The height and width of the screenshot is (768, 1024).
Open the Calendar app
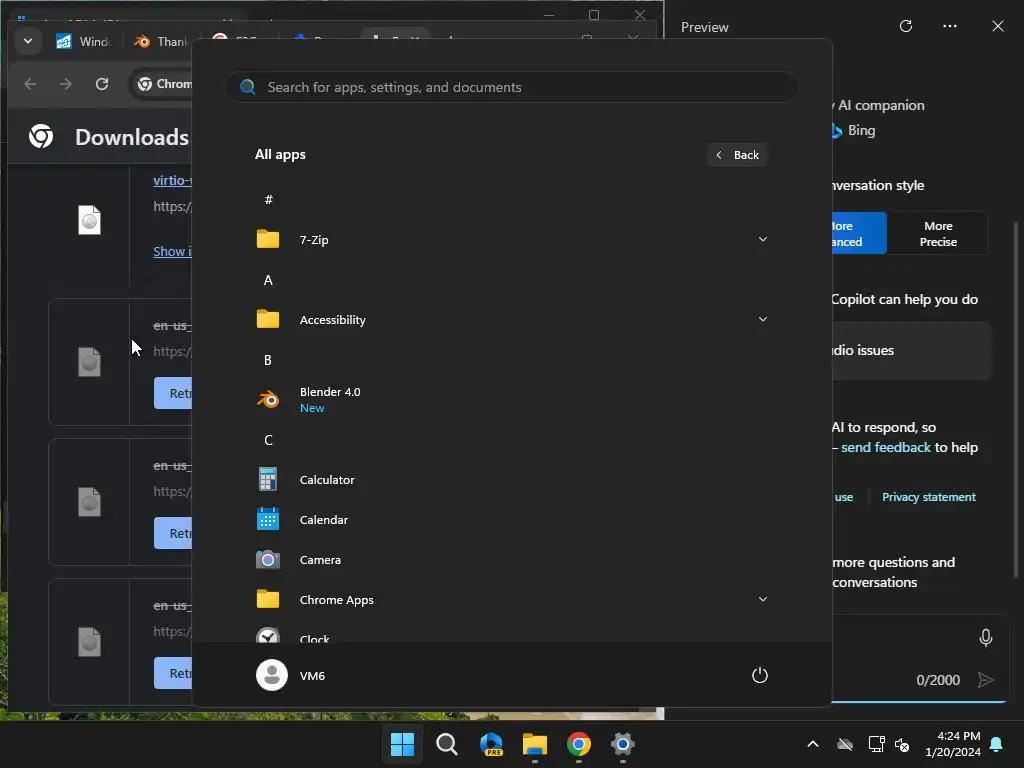click(x=511, y=520)
